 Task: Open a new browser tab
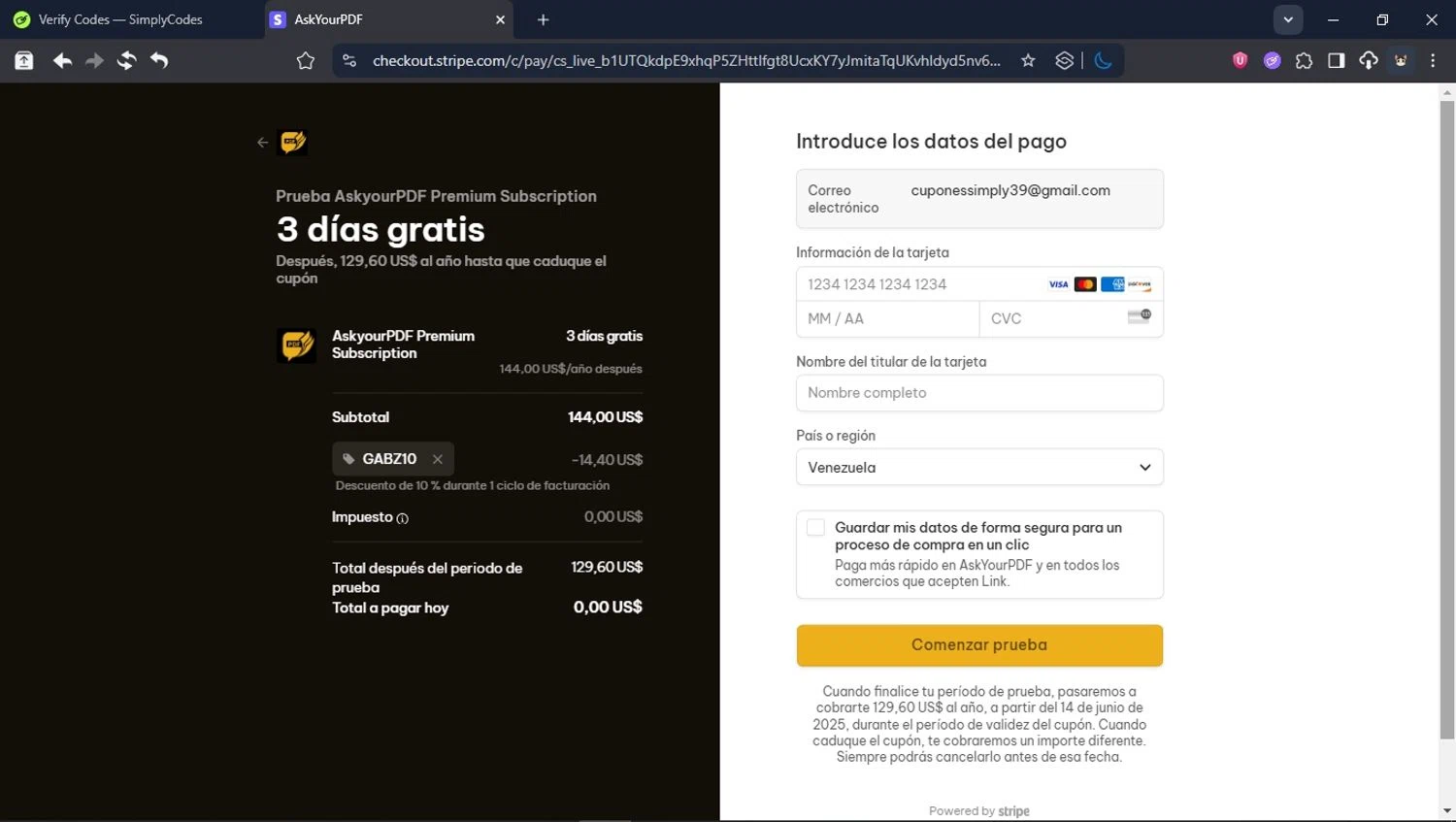coord(543,19)
